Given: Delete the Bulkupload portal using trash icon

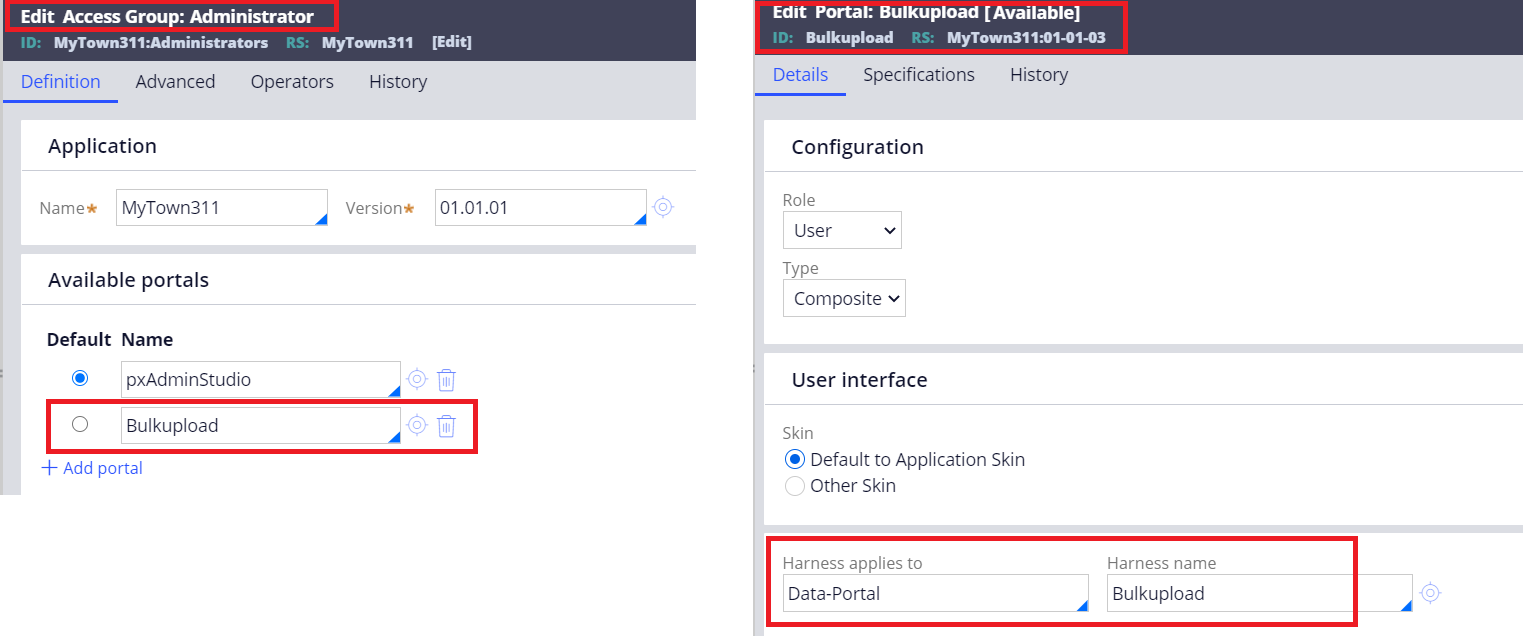Looking at the screenshot, I should (x=446, y=425).
